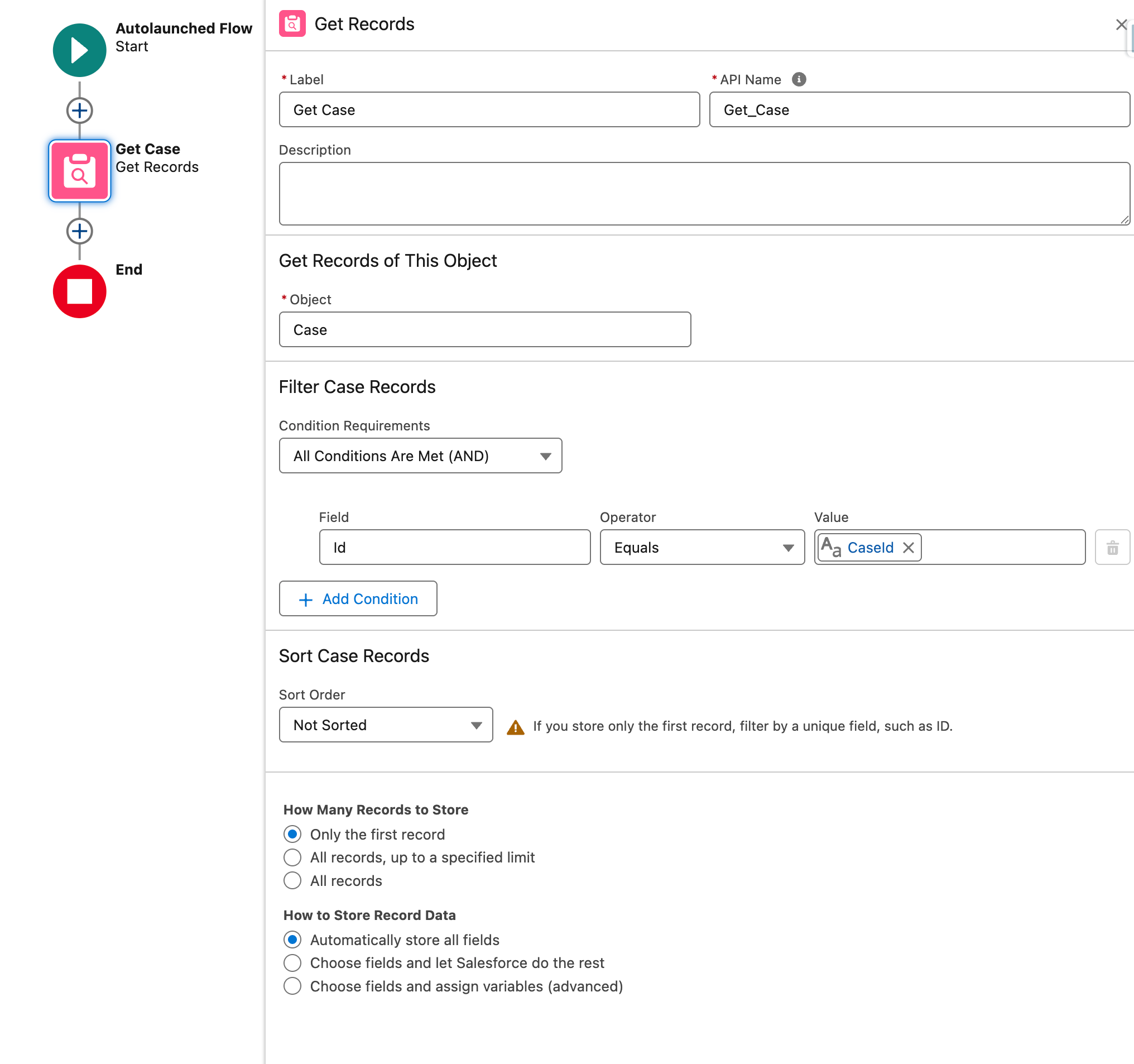Viewport: 1134px width, 1064px height.
Task: Select Choose fields and assign variables (advanced)
Action: [x=292, y=986]
